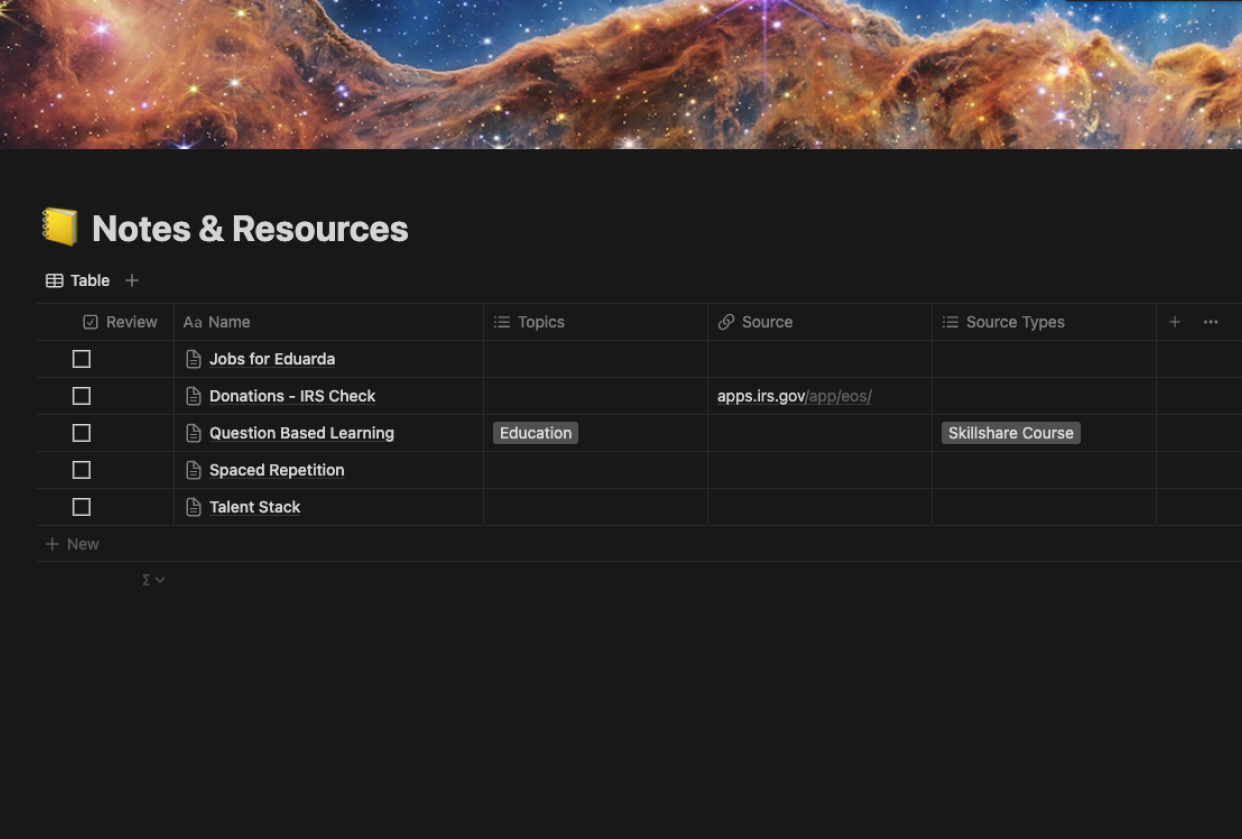Click empty Source cell for Question Based Learning

[x=820, y=433]
